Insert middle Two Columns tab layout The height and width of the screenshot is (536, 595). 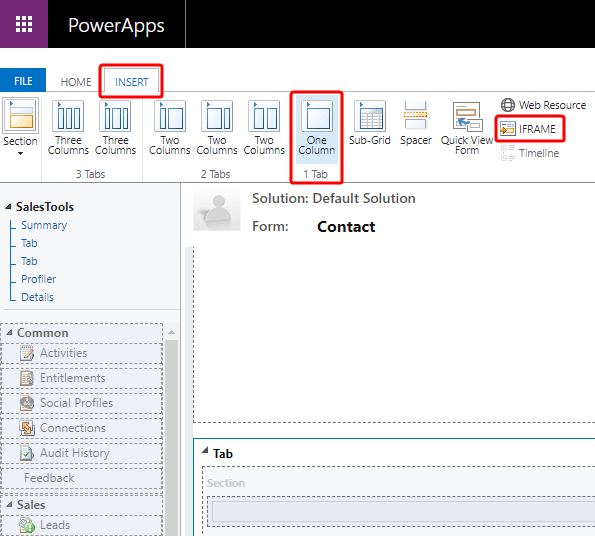pyautogui.click(x=217, y=127)
